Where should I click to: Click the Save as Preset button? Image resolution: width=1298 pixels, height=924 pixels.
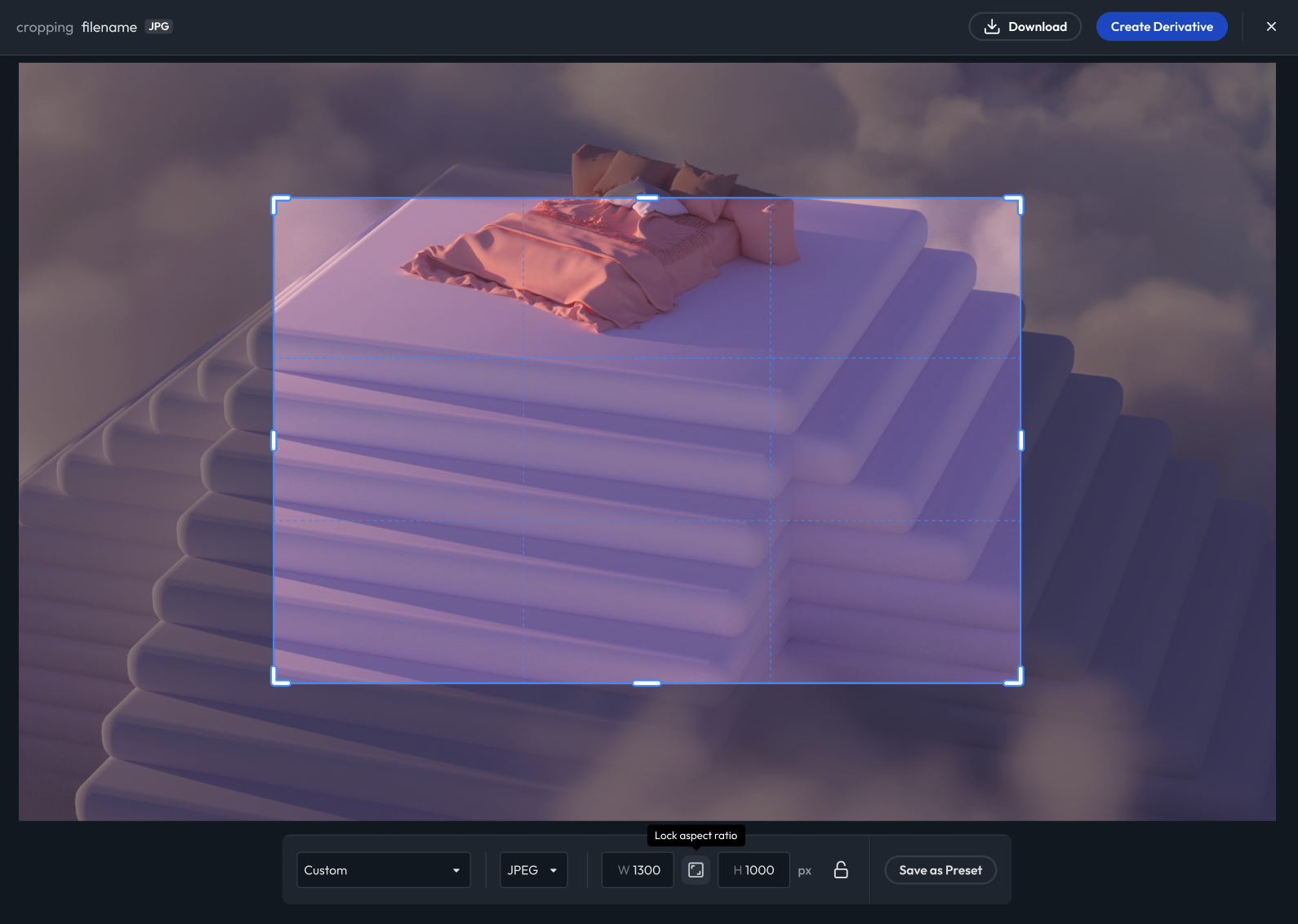(940, 870)
